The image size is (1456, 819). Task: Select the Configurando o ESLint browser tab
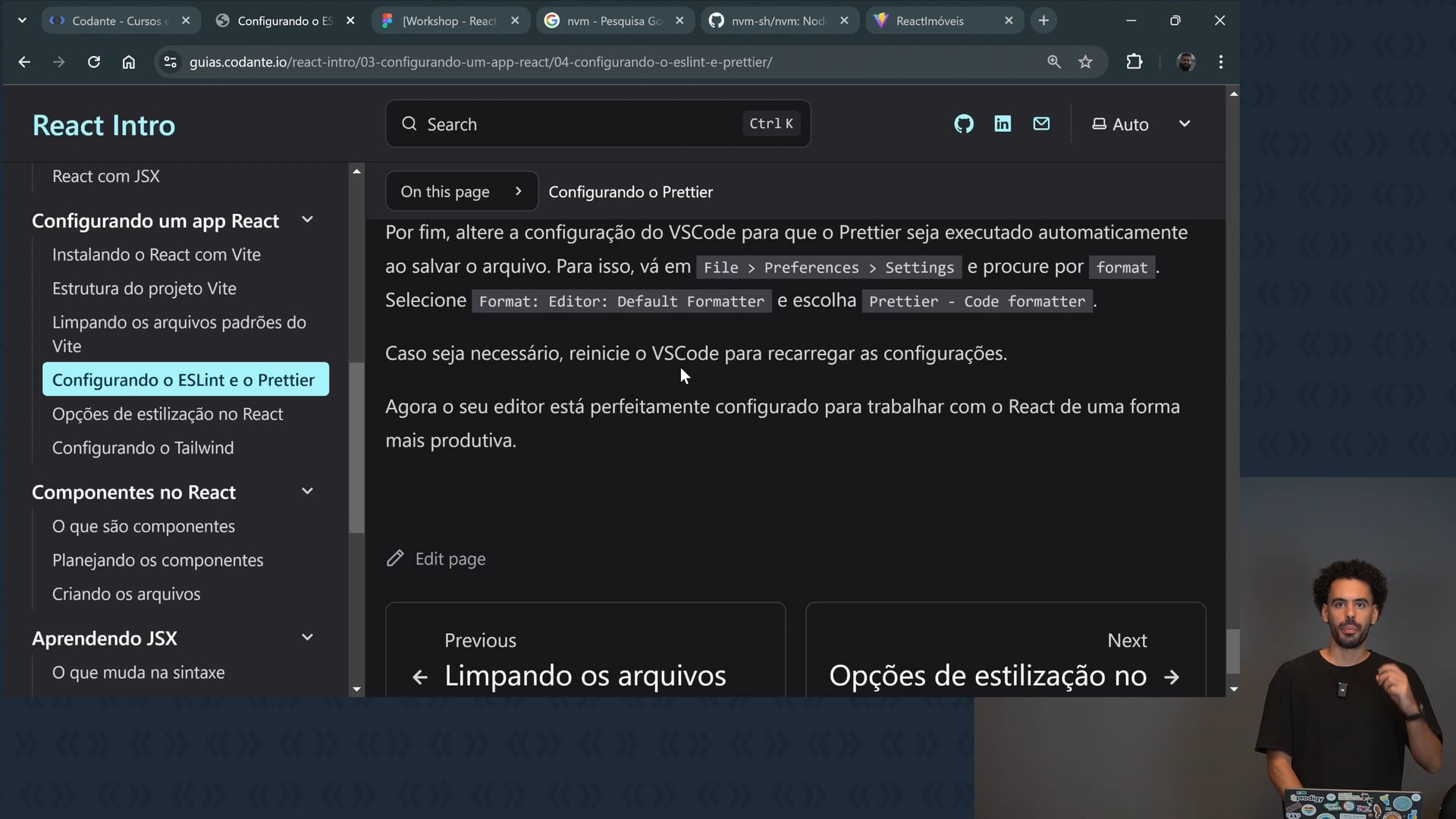285,20
